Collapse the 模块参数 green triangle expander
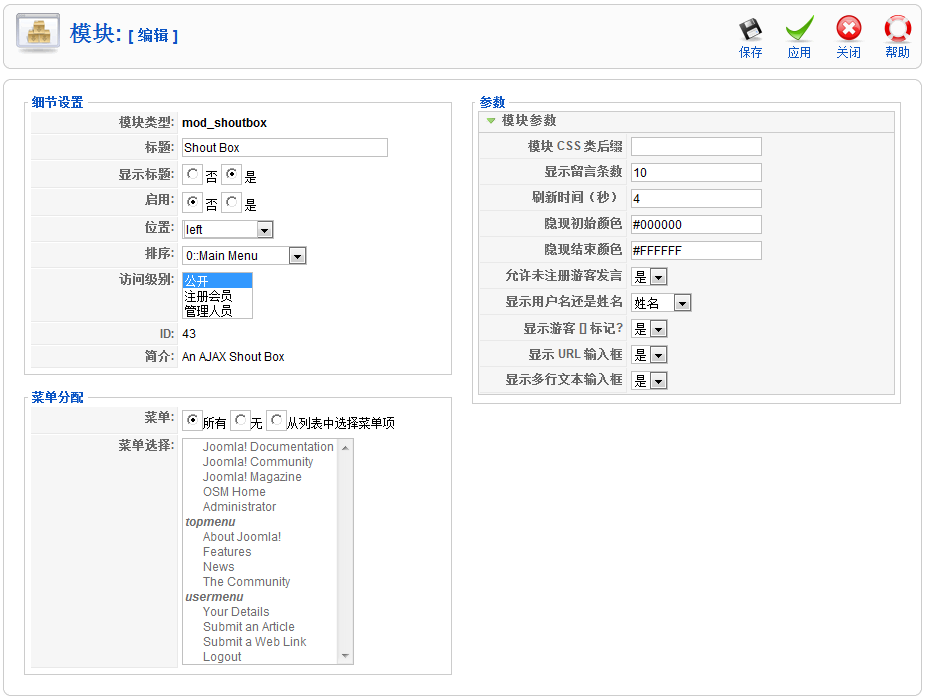Viewport: 925px width, 700px height. pyautogui.click(x=491, y=121)
